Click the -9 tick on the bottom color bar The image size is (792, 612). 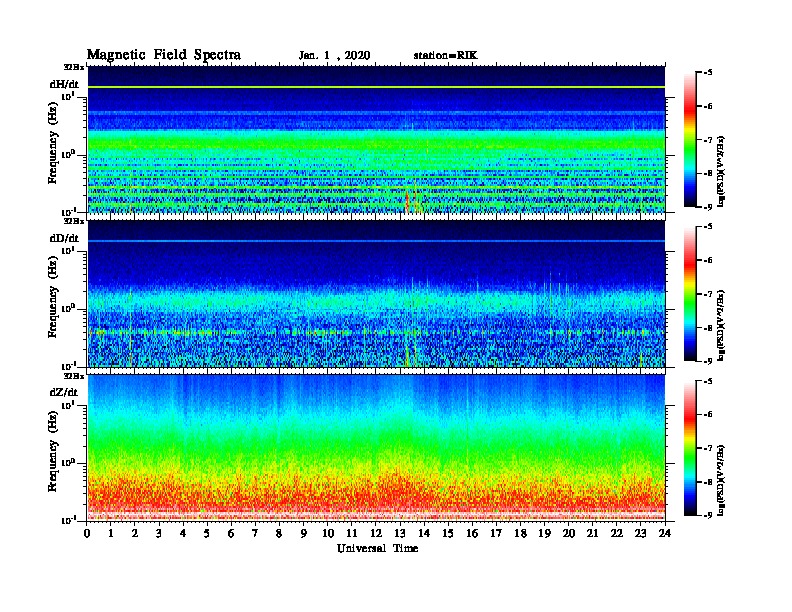coord(707,515)
